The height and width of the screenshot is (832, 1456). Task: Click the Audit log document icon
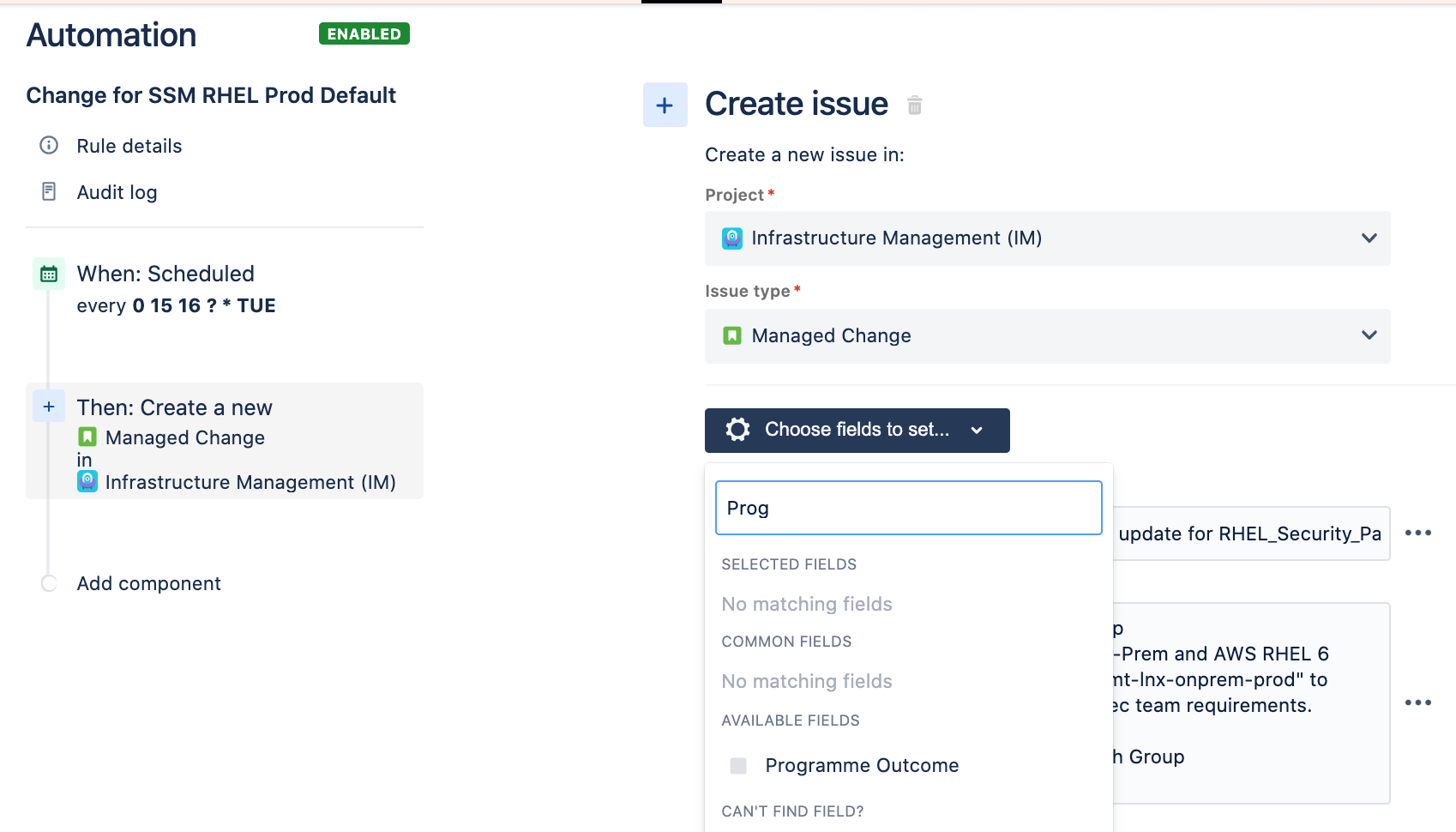[49, 191]
